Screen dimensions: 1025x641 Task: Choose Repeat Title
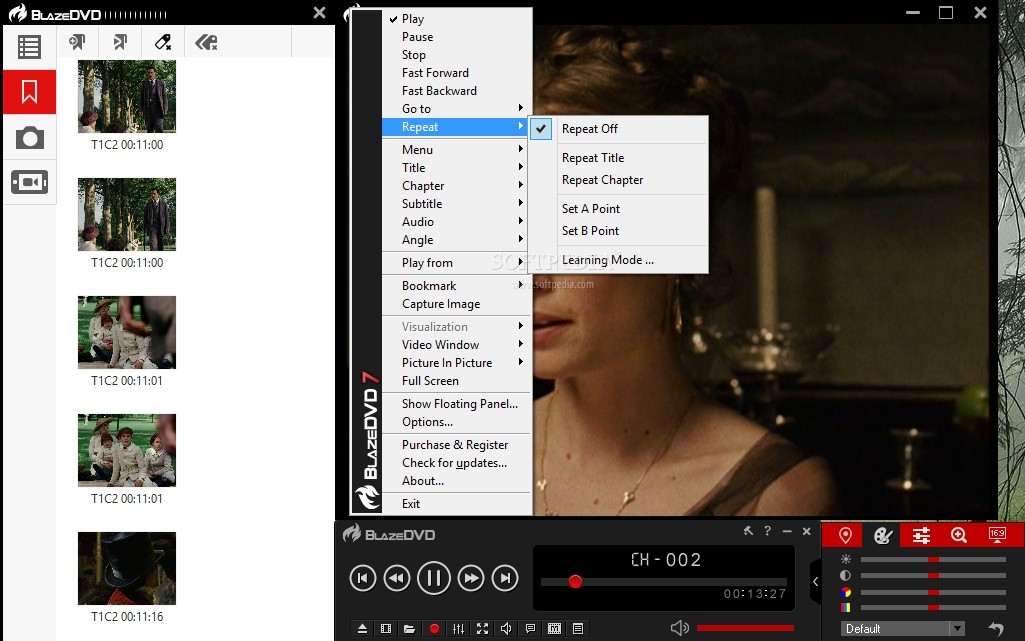click(x=618, y=157)
